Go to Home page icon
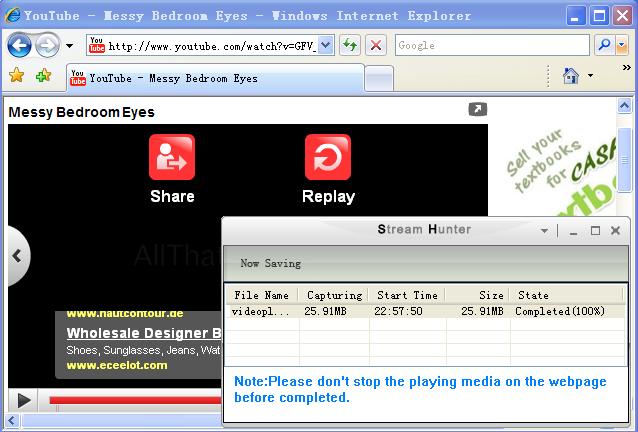638x432 pixels. coord(570,76)
